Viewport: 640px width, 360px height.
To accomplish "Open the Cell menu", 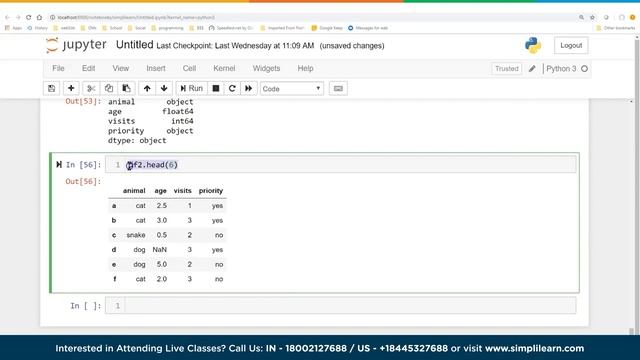I will (189, 68).
